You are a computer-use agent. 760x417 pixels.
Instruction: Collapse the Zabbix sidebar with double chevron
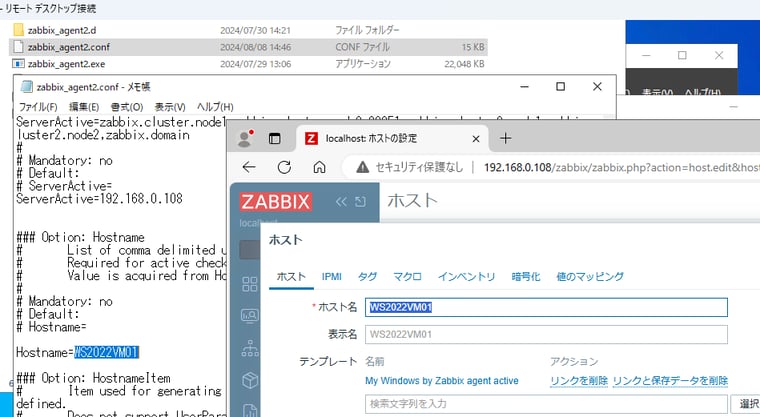coord(341,202)
